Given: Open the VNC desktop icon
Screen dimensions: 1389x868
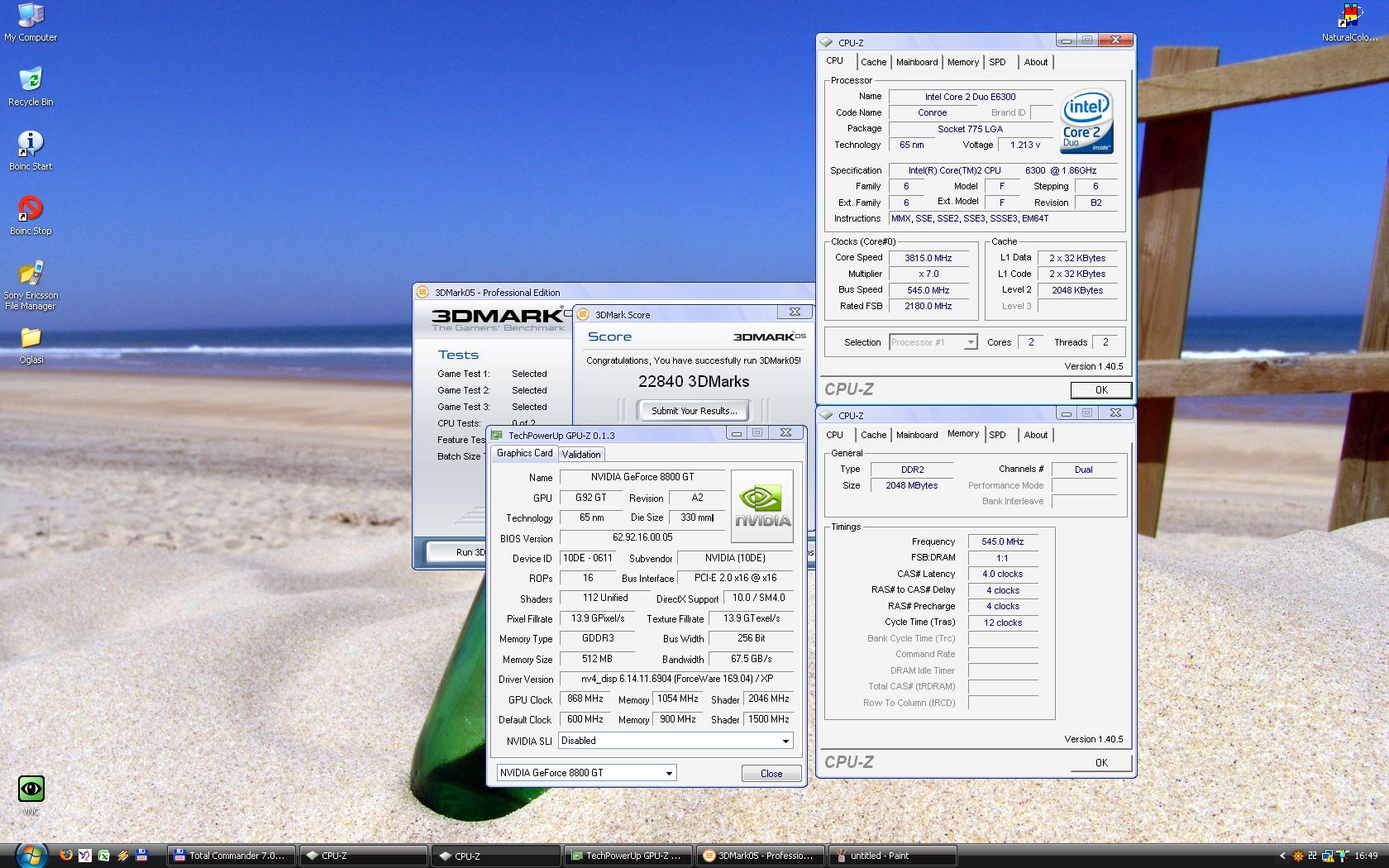Looking at the screenshot, I should (31, 794).
